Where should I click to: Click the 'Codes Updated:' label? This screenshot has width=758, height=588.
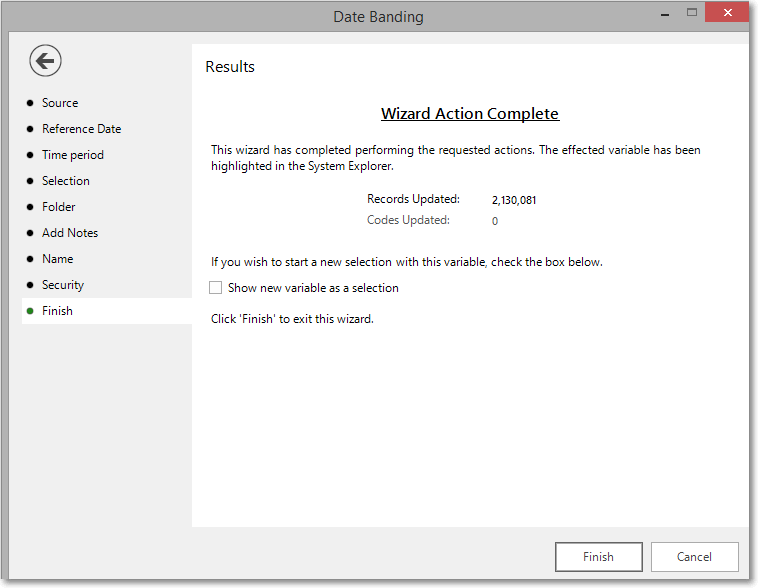(x=408, y=220)
